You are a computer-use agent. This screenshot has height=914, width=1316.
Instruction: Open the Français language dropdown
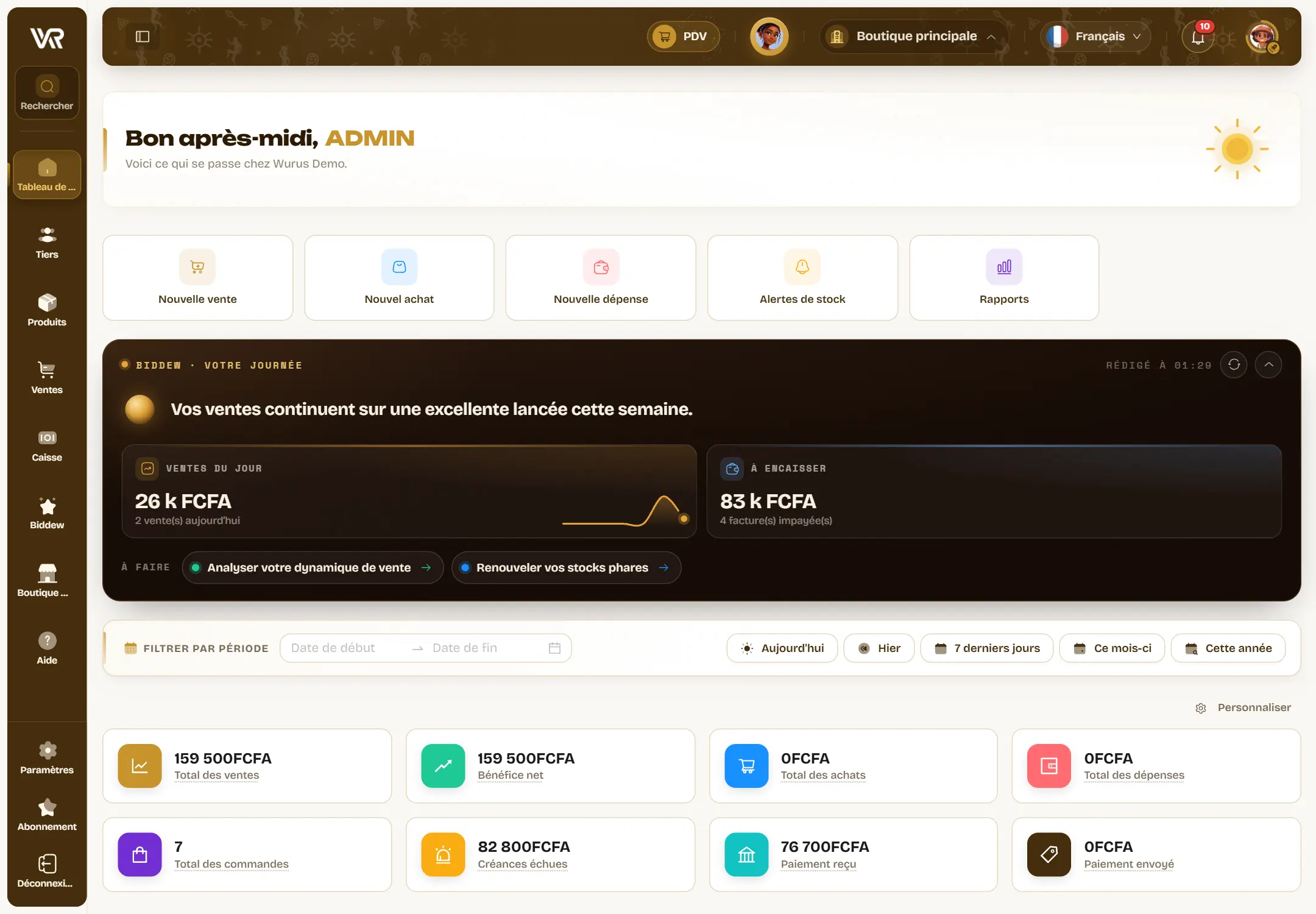(1095, 37)
